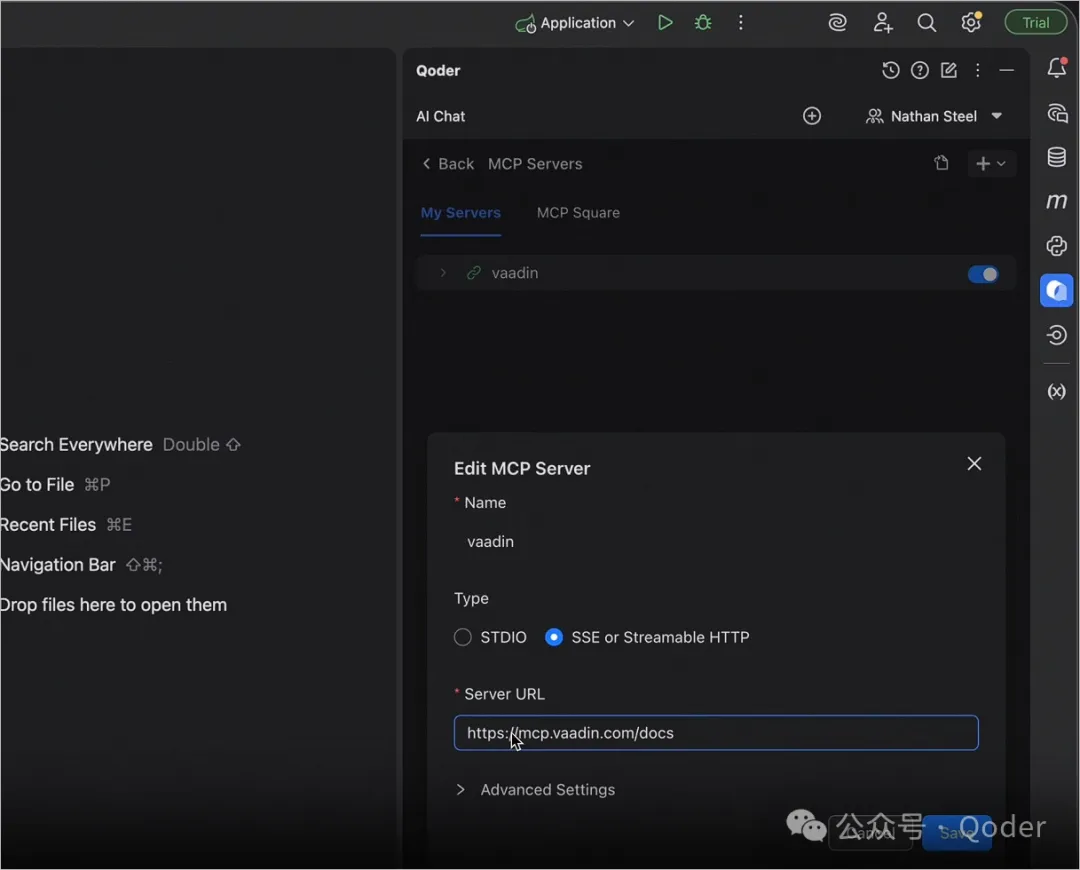Select STDIO server type
The width and height of the screenshot is (1080, 870).
pos(463,637)
